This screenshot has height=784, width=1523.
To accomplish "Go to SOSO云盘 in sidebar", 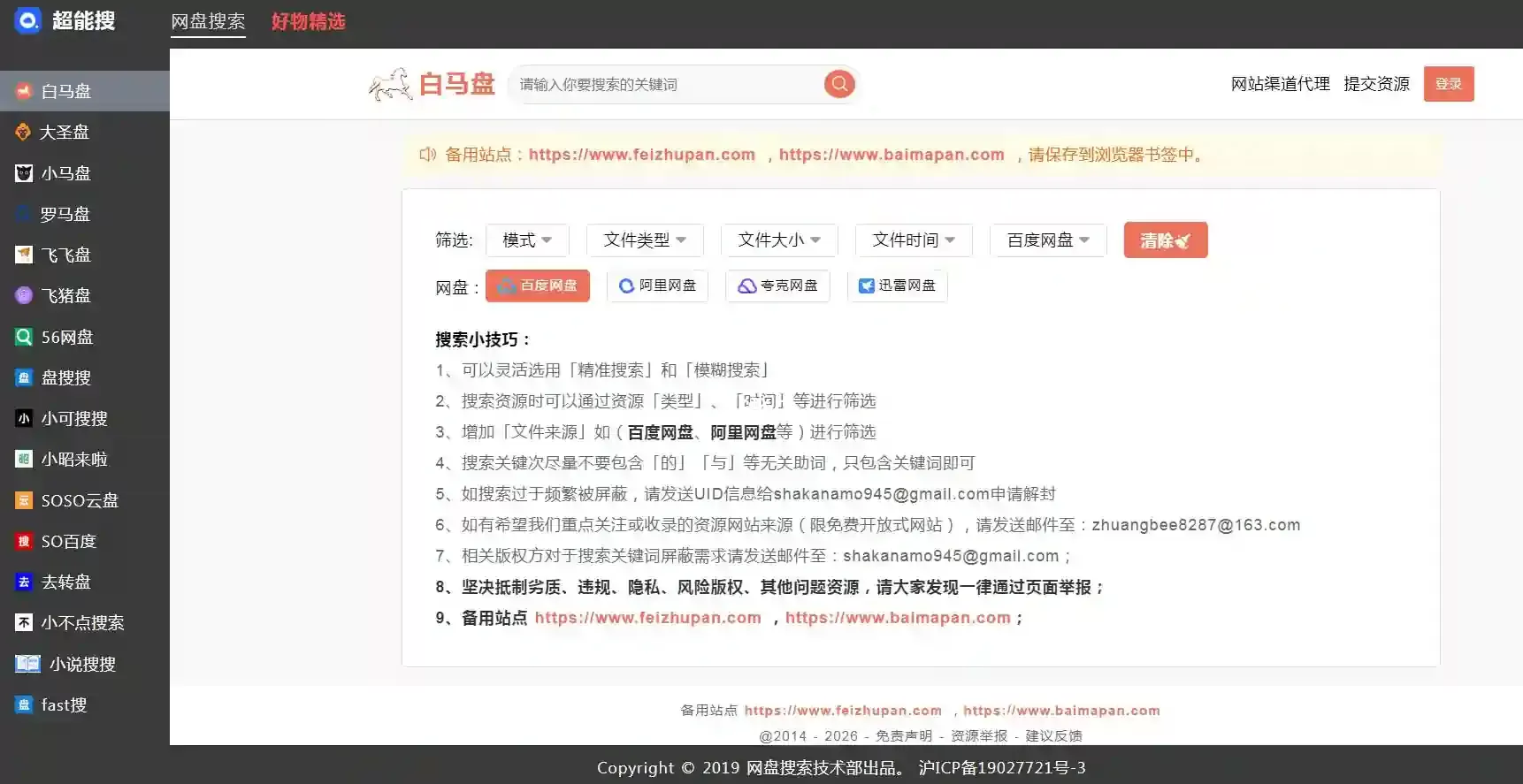I will pyautogui.click(x=79, y=500).
